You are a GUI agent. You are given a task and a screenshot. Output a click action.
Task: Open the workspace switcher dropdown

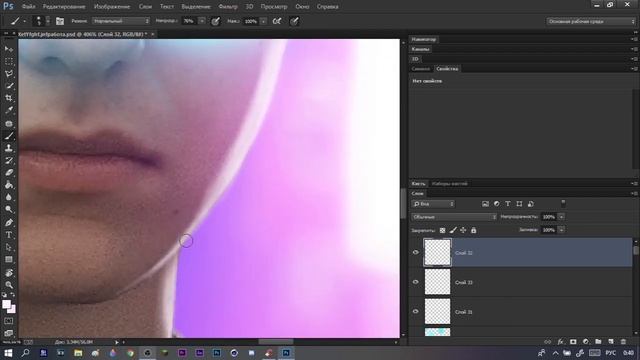(591, 21)
